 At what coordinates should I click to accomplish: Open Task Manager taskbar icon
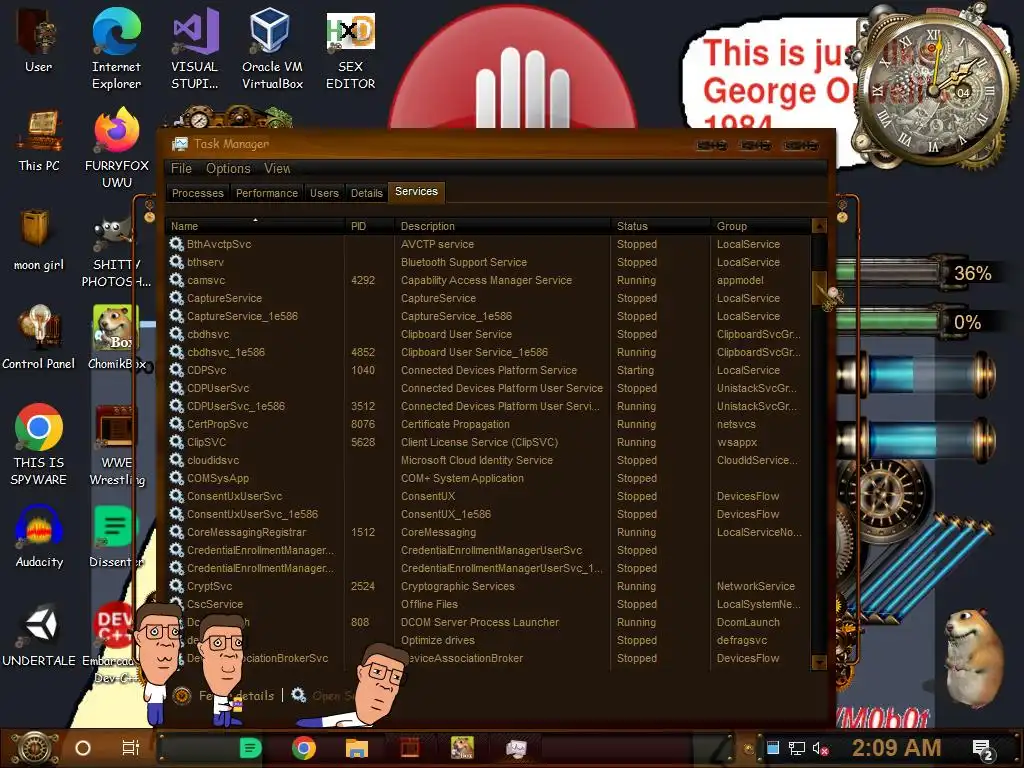516,748
